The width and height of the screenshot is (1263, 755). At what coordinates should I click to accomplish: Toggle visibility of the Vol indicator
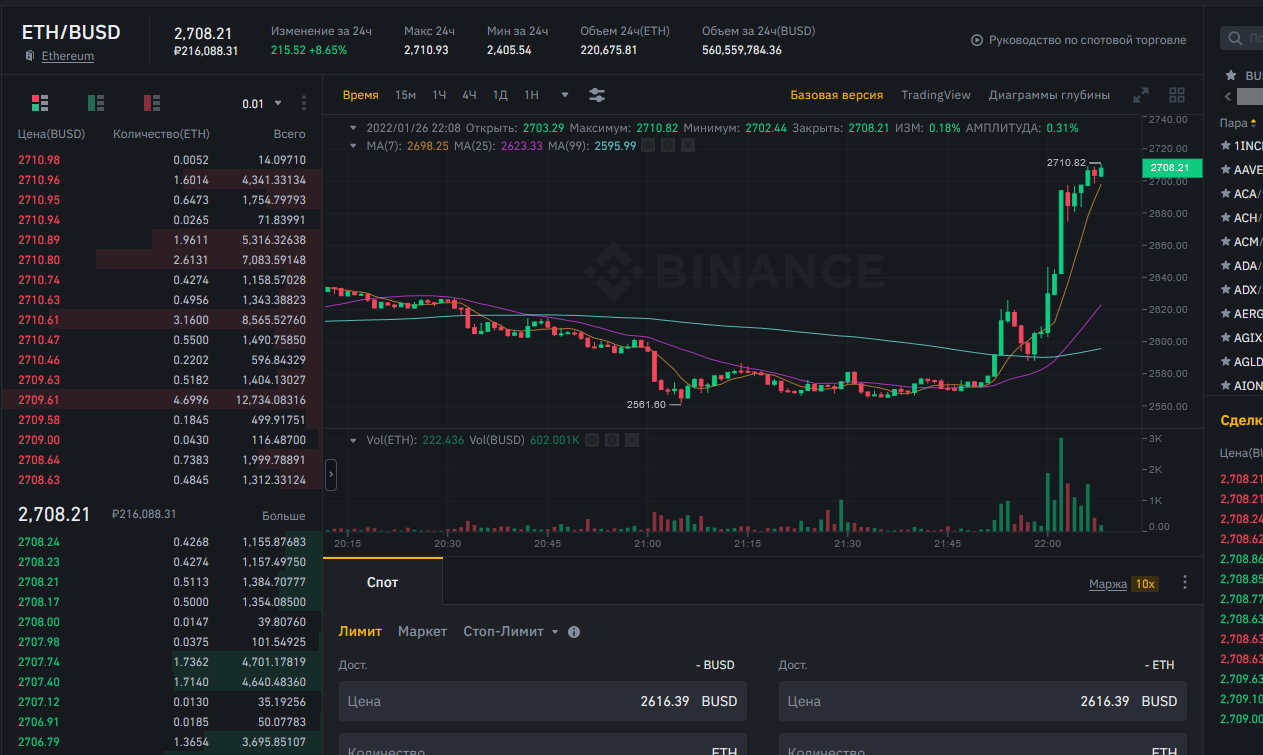tap(593, 440)
